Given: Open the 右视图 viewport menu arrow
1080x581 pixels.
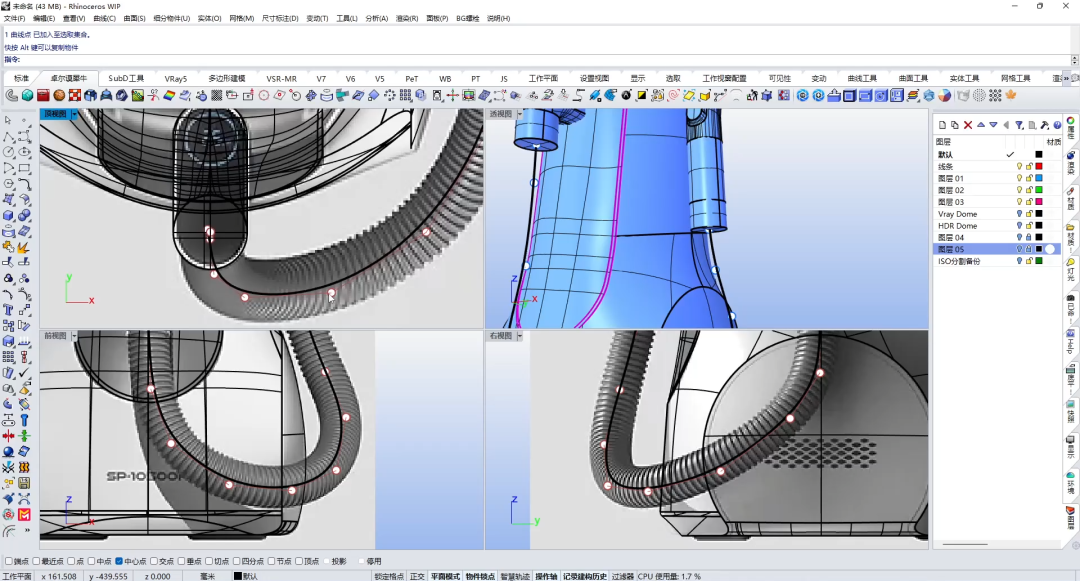Looking at the screenshot, I should tap(519, 336).
